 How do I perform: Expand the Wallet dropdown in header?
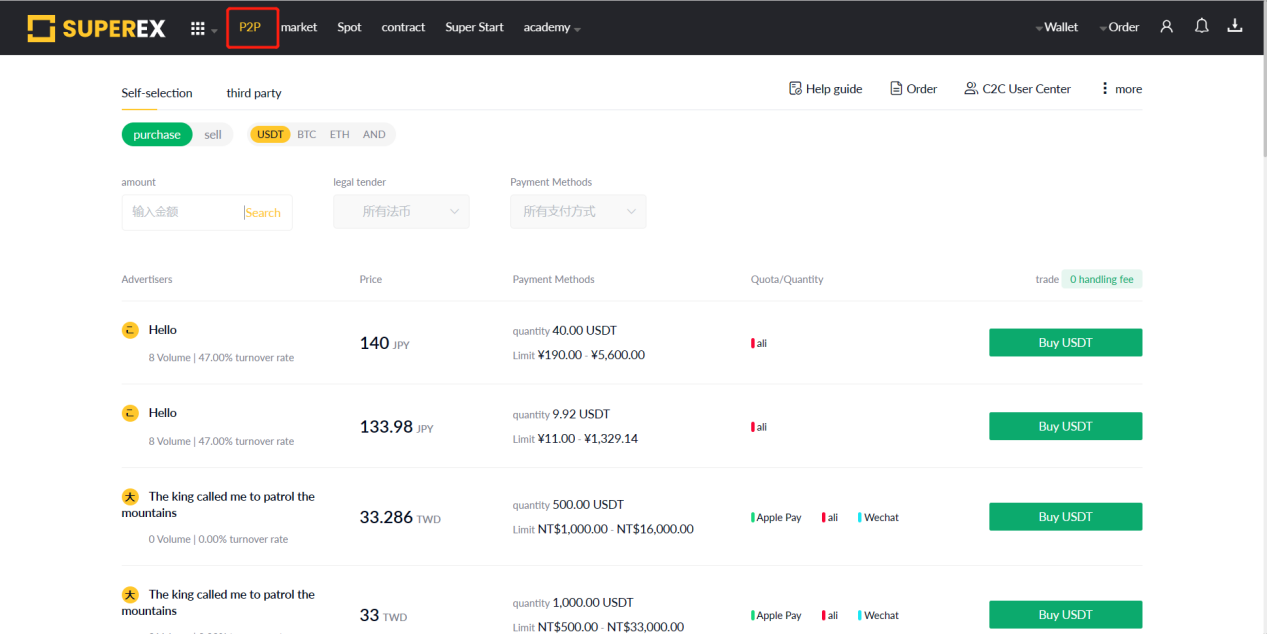coord(1057,28)
